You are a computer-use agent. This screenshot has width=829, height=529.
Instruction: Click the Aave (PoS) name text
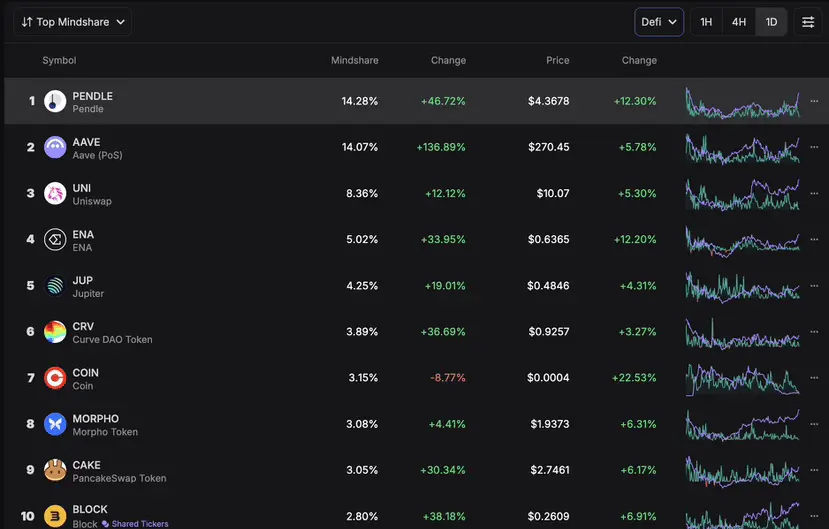[x=97, y=155]
